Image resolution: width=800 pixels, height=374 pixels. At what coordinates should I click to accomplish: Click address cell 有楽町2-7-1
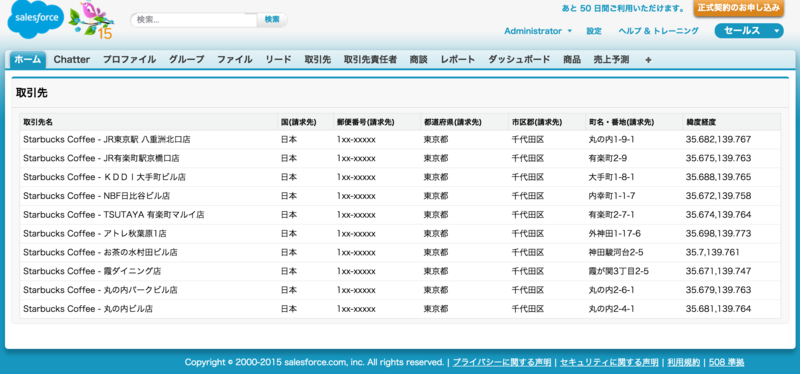pos(611,215)
